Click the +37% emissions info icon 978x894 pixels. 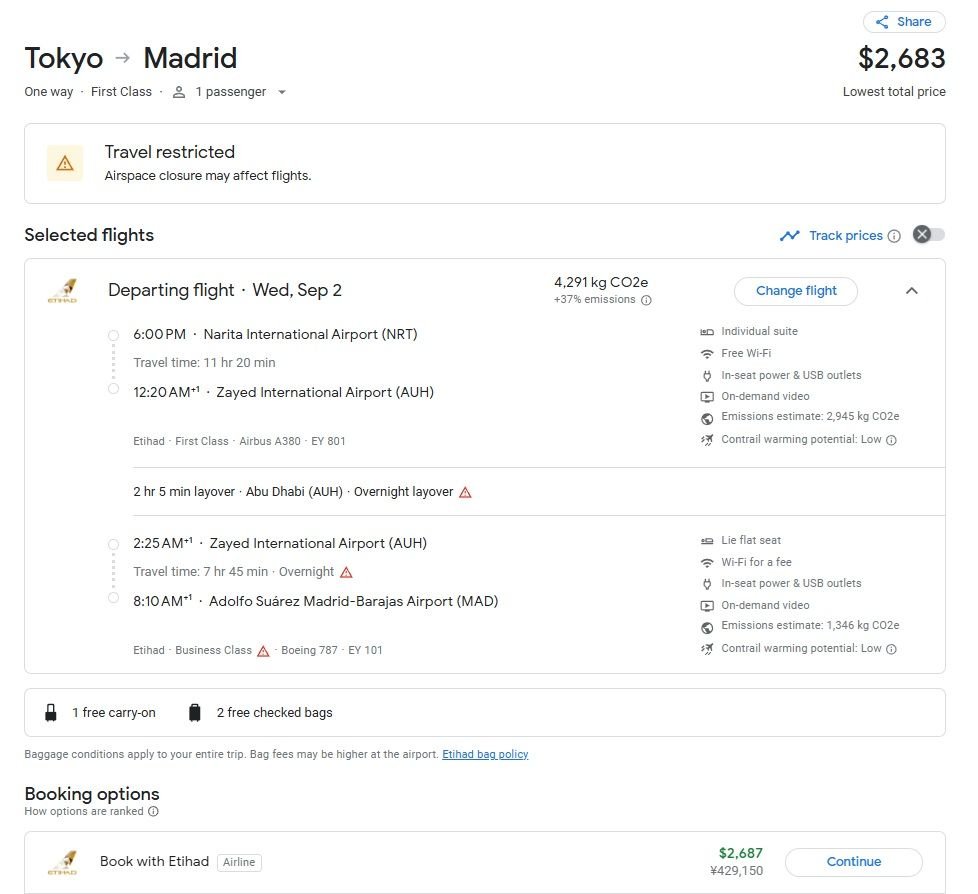646,300
